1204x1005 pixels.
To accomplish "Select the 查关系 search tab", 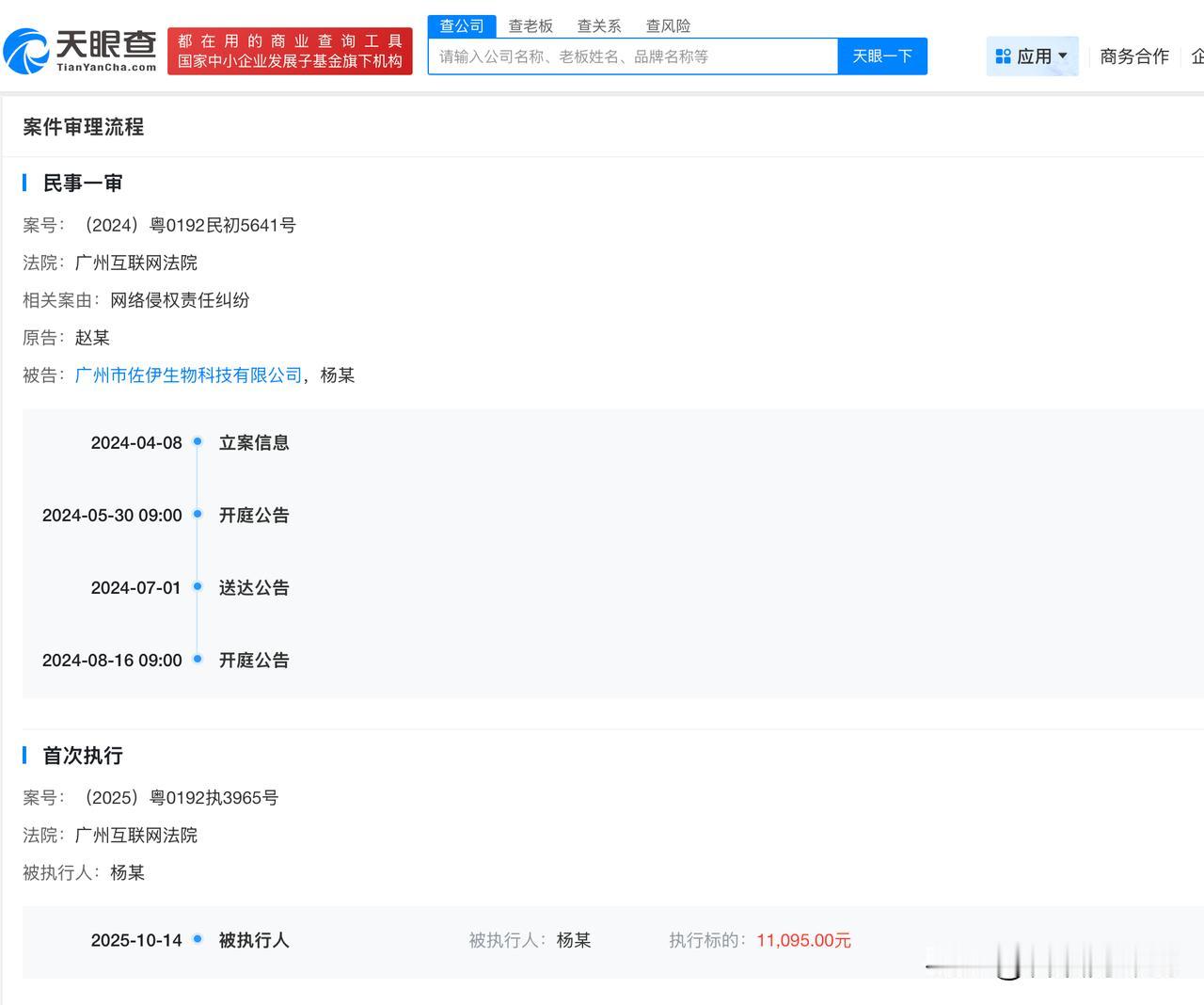I will 599,26.
